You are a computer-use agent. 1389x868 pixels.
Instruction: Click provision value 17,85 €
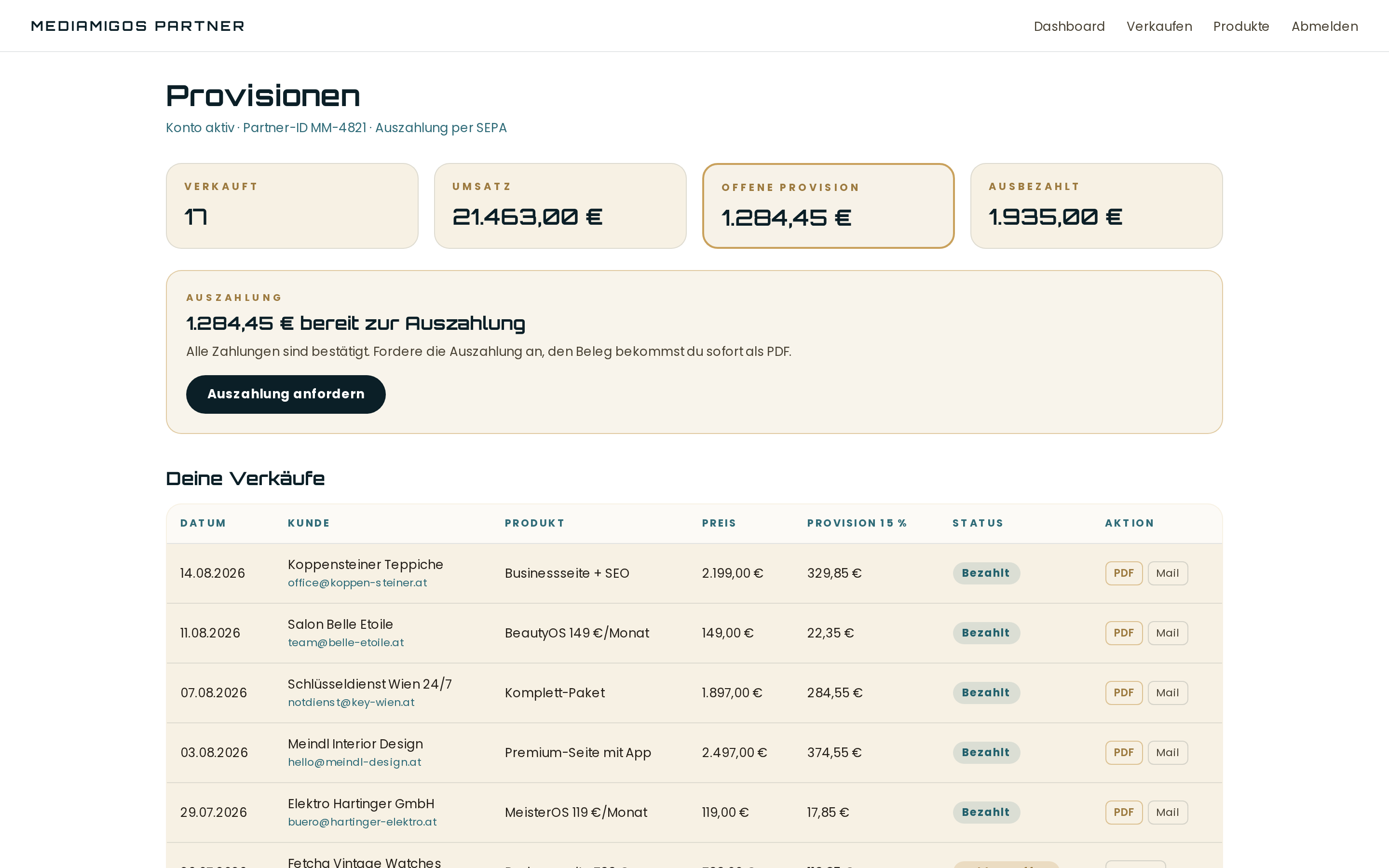[x=828, y=812]
